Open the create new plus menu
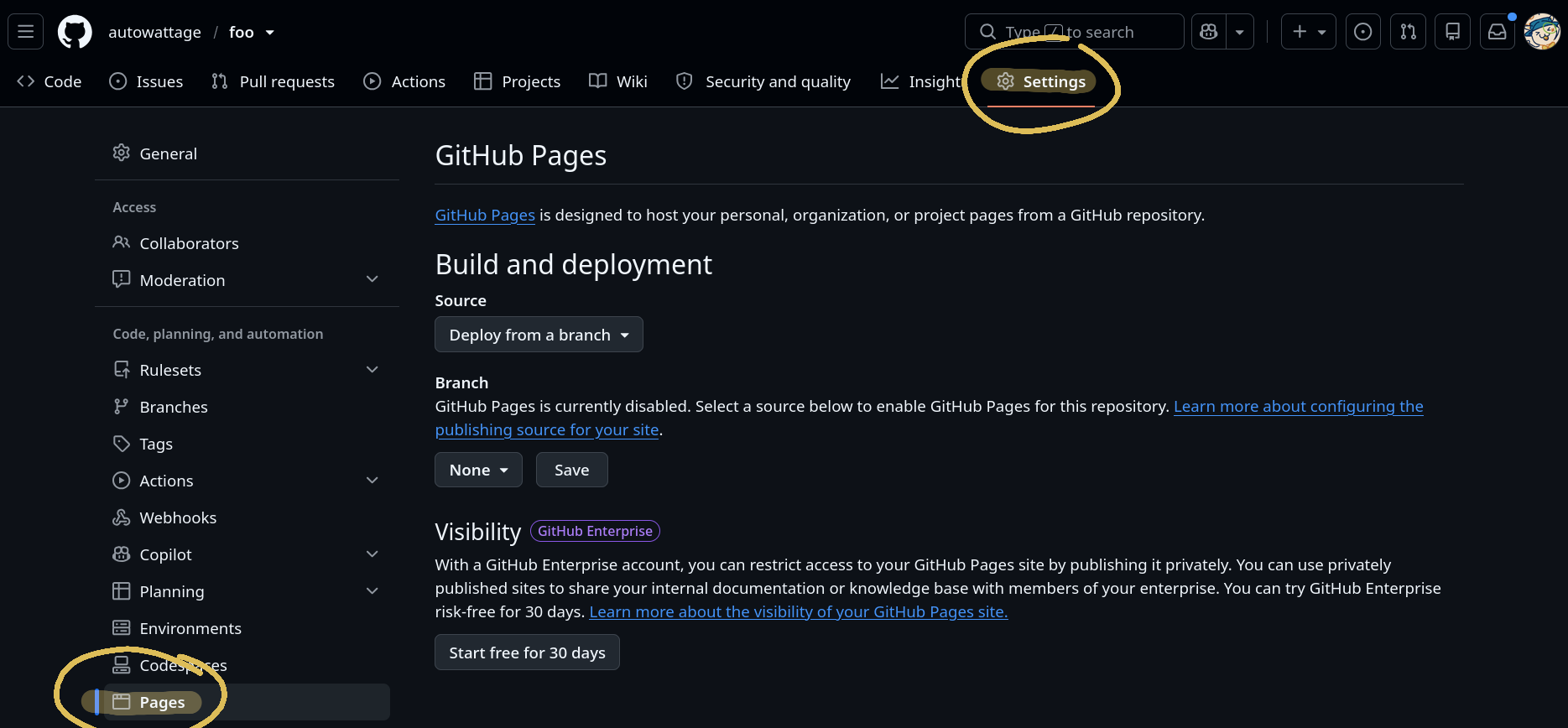 tap(1308, 32)
